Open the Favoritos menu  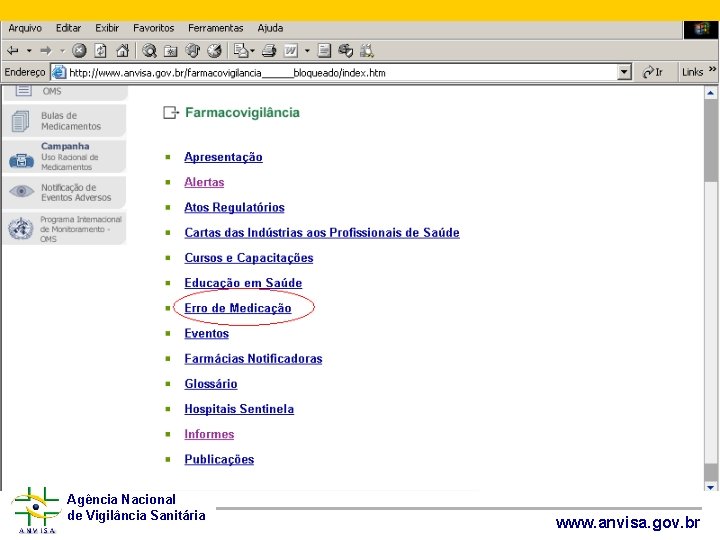[154, 28]
